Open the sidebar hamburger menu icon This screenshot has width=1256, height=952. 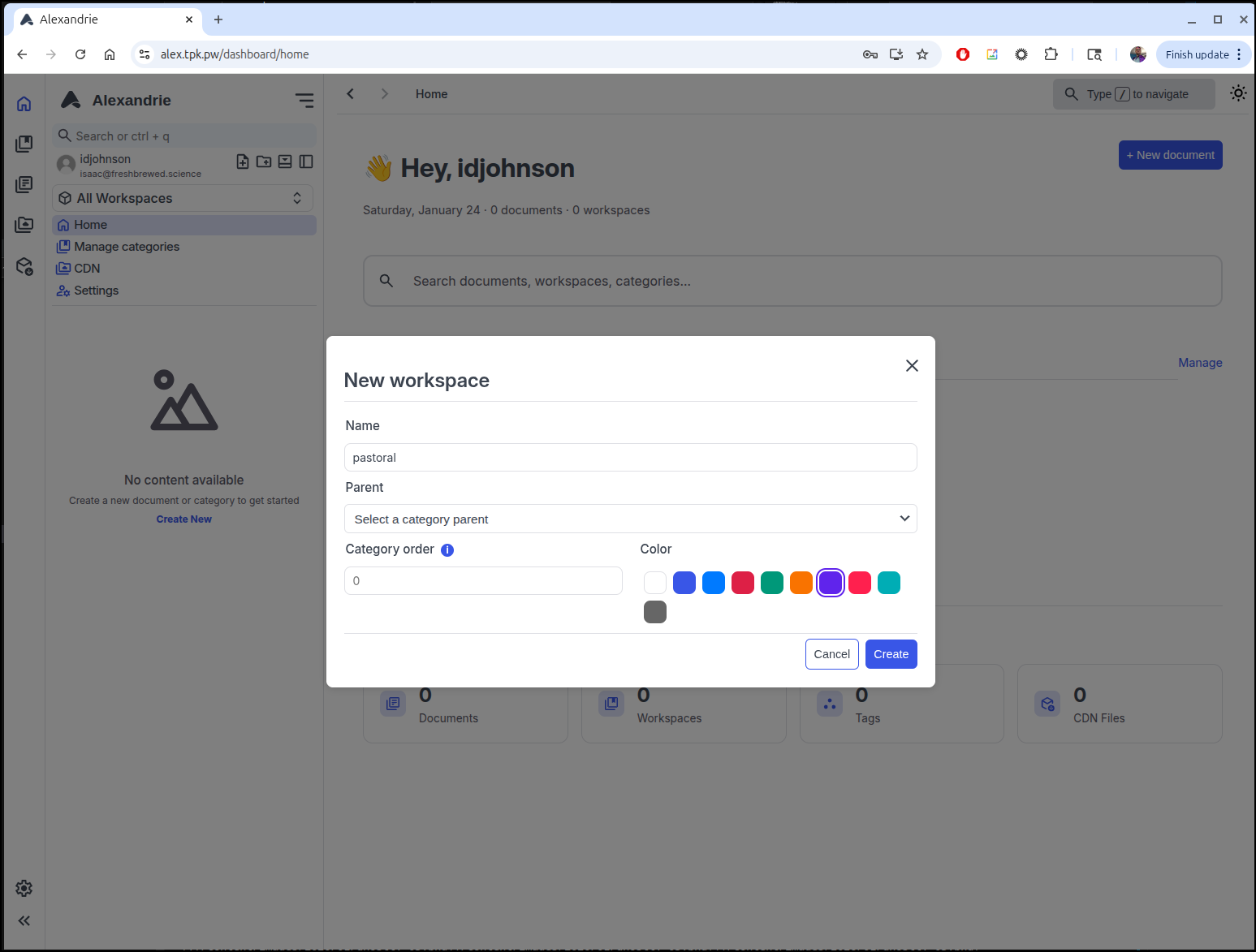(304, 101)
